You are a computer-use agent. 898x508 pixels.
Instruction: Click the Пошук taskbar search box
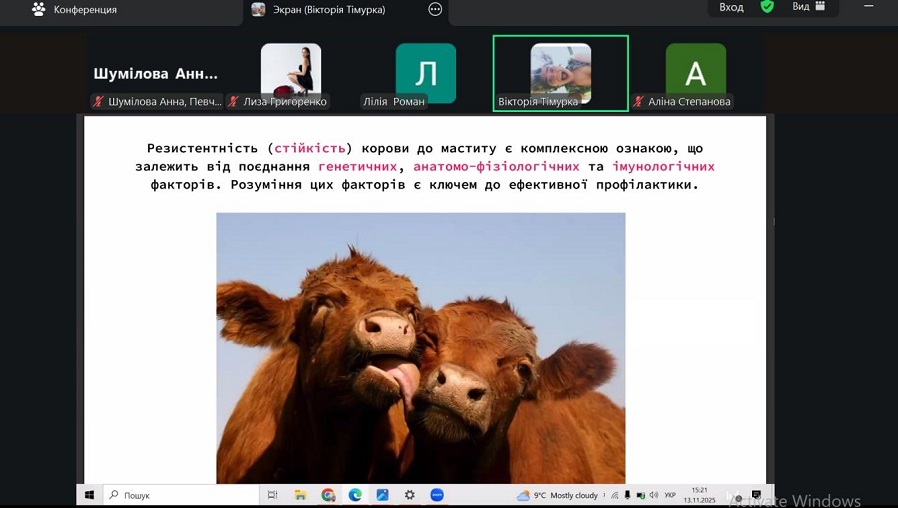tap(180, 495)
